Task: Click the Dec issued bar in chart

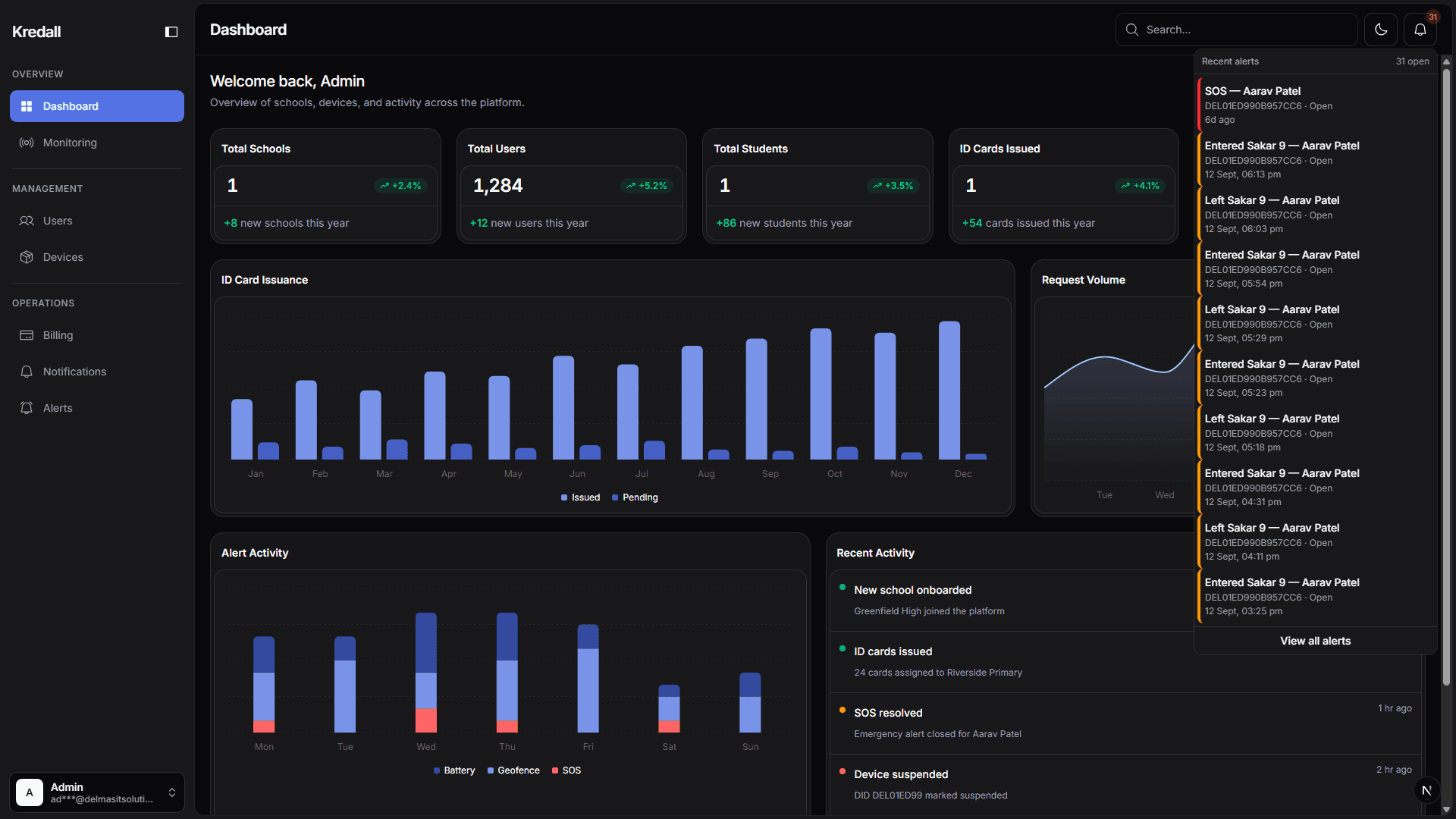Action: pyautogui.click(x=949, y=390)
